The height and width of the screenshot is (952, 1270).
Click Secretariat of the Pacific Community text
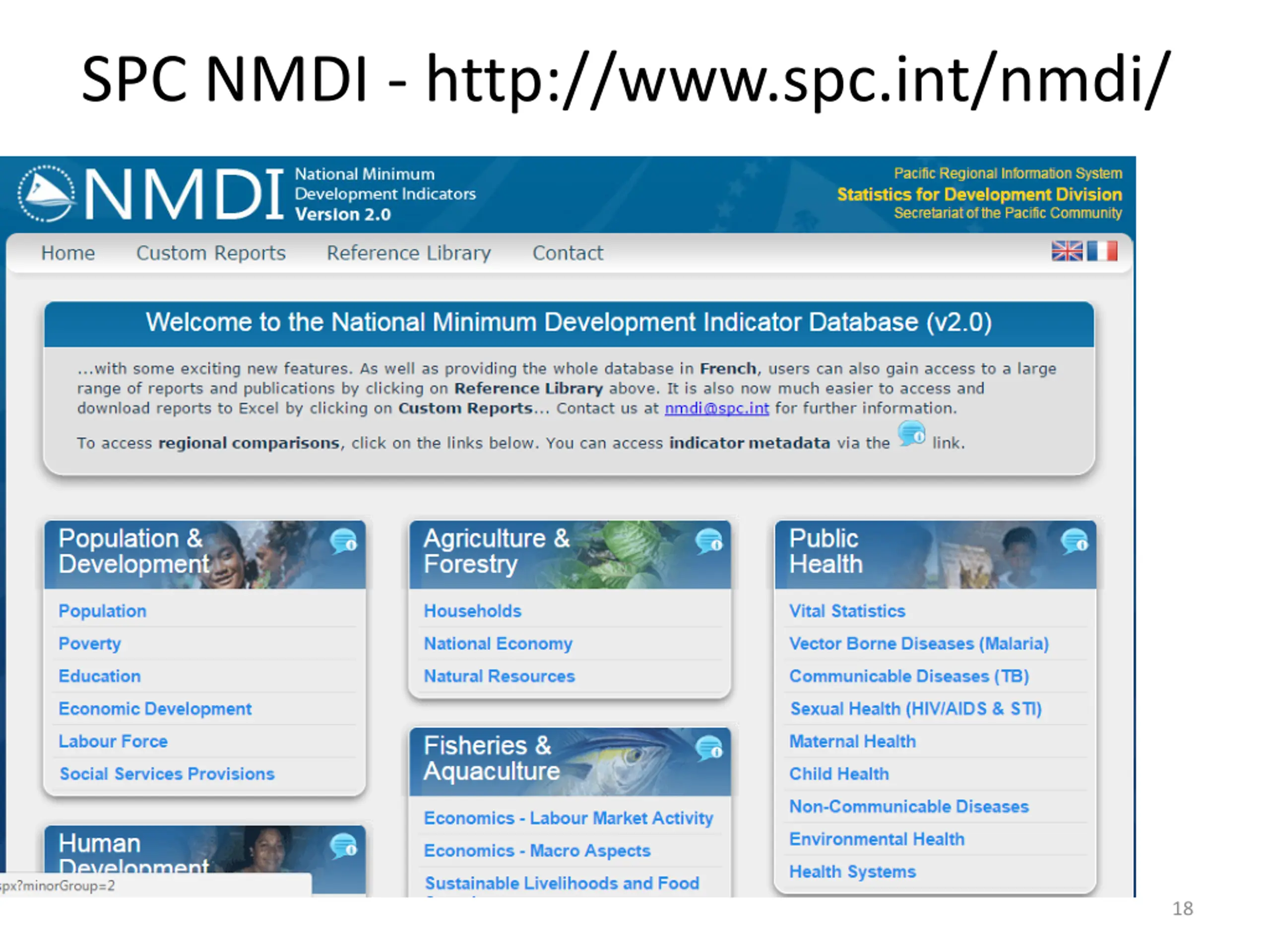point(1008,214)
